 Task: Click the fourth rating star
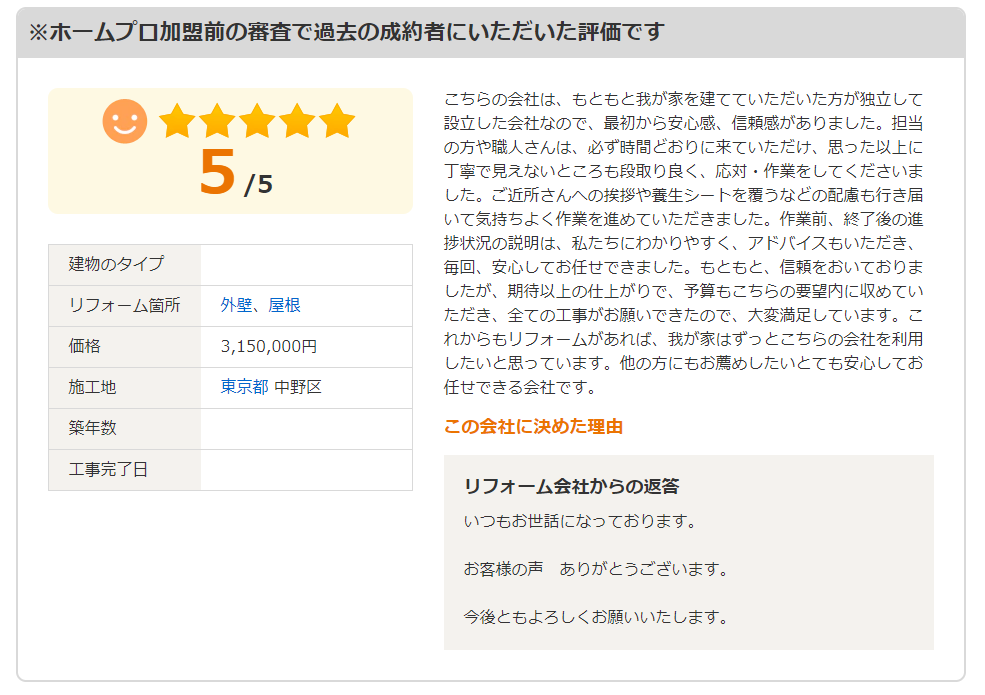pyautogui.click(x=297, y=121)
